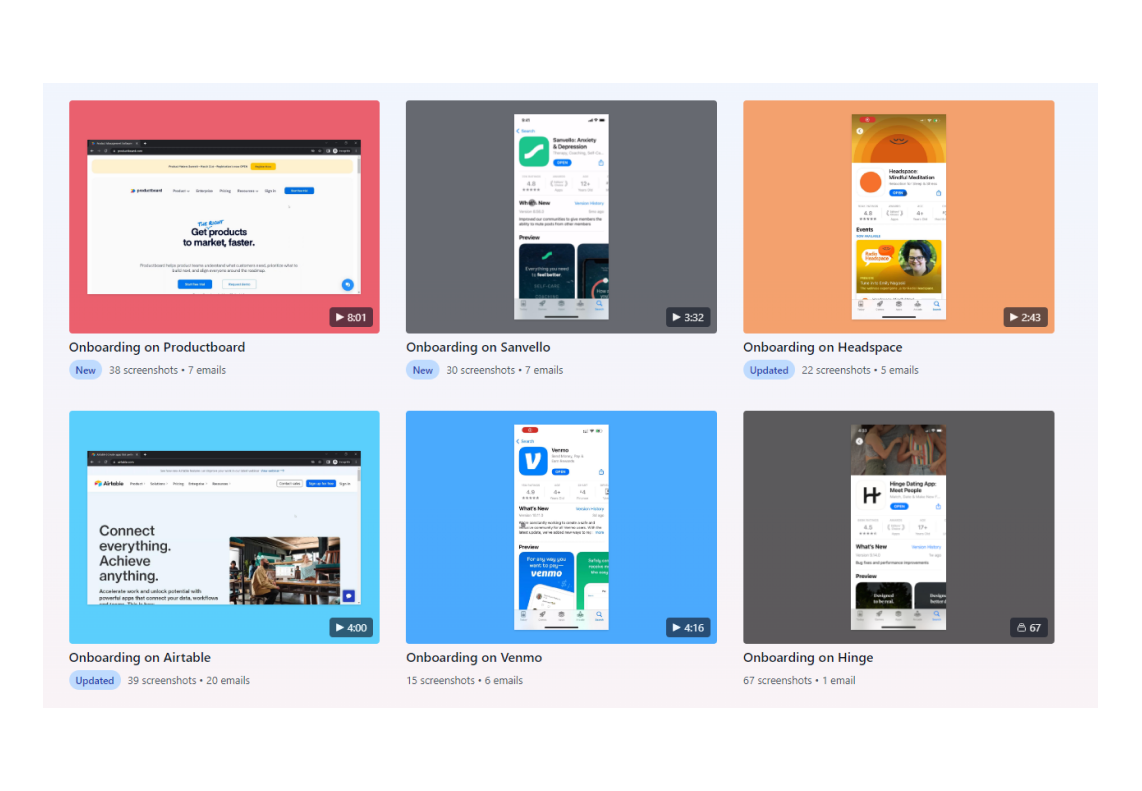Click the Updated badge under Airtable
Screen dimensions: 1142x791
95,680
